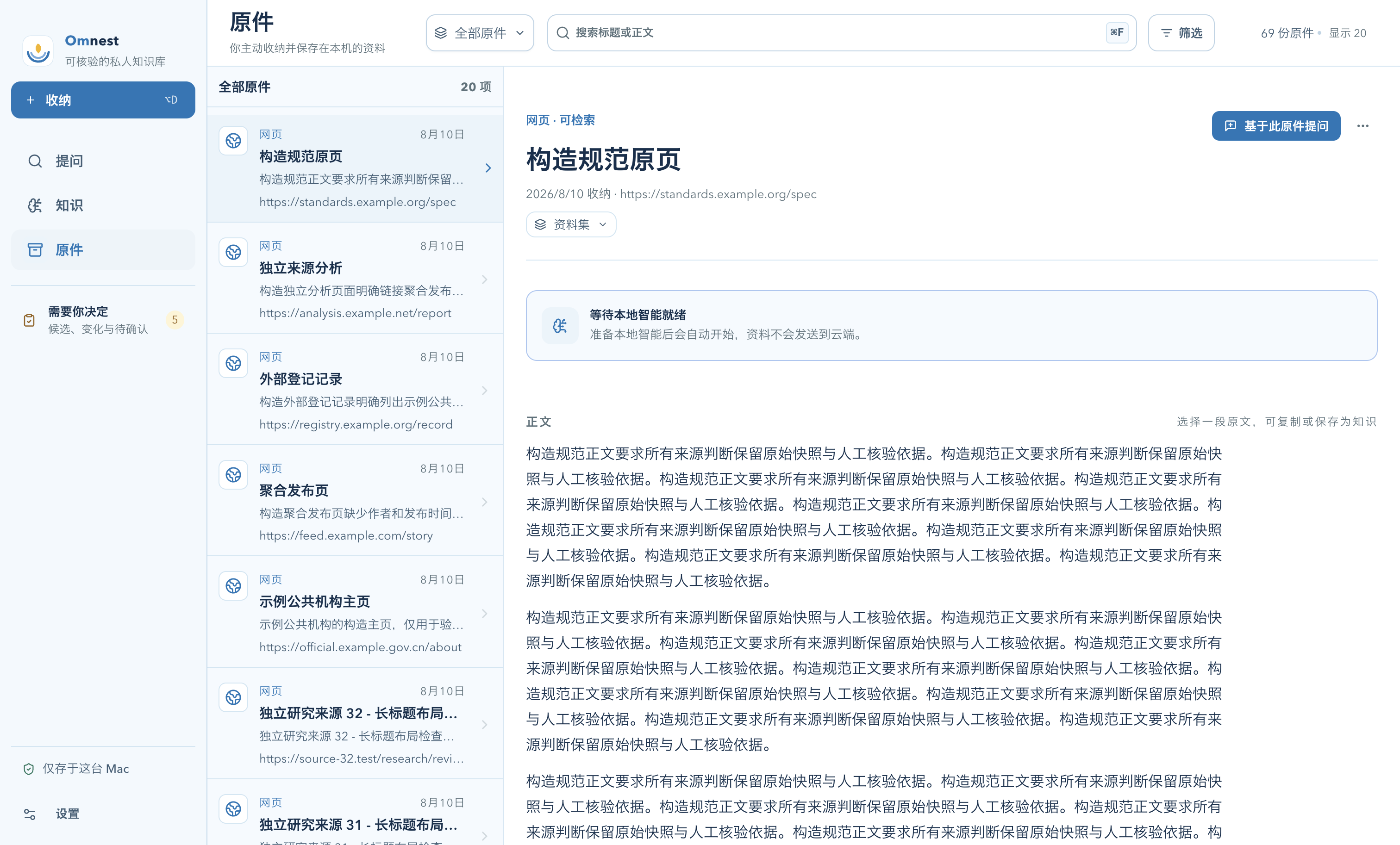Screen dimensions: 1400x845
Task: Click the chevron on 构造规范原页 row
Action: pyautogui.click(x=487, y=168)
